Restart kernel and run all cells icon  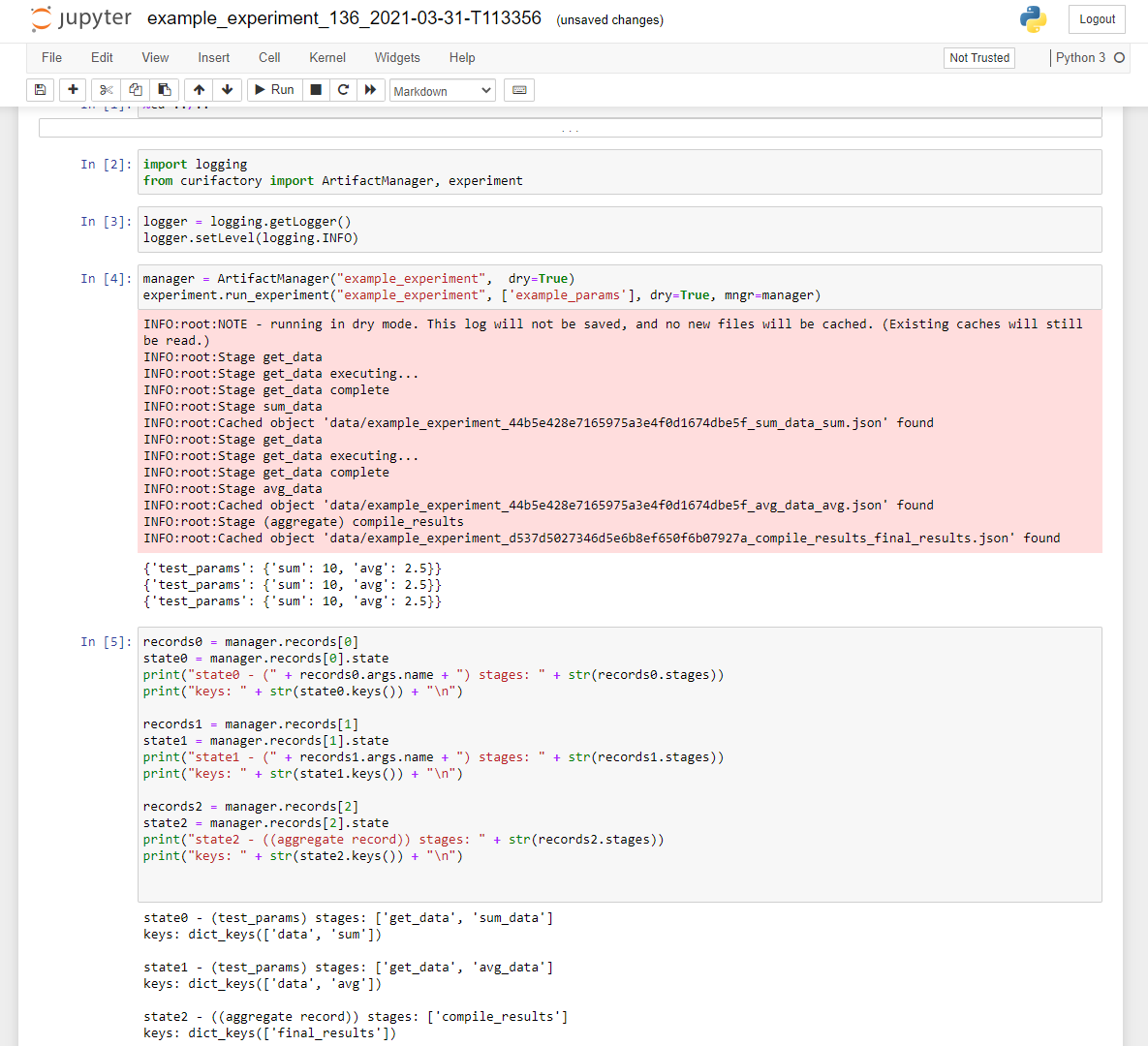click(371, 89)
